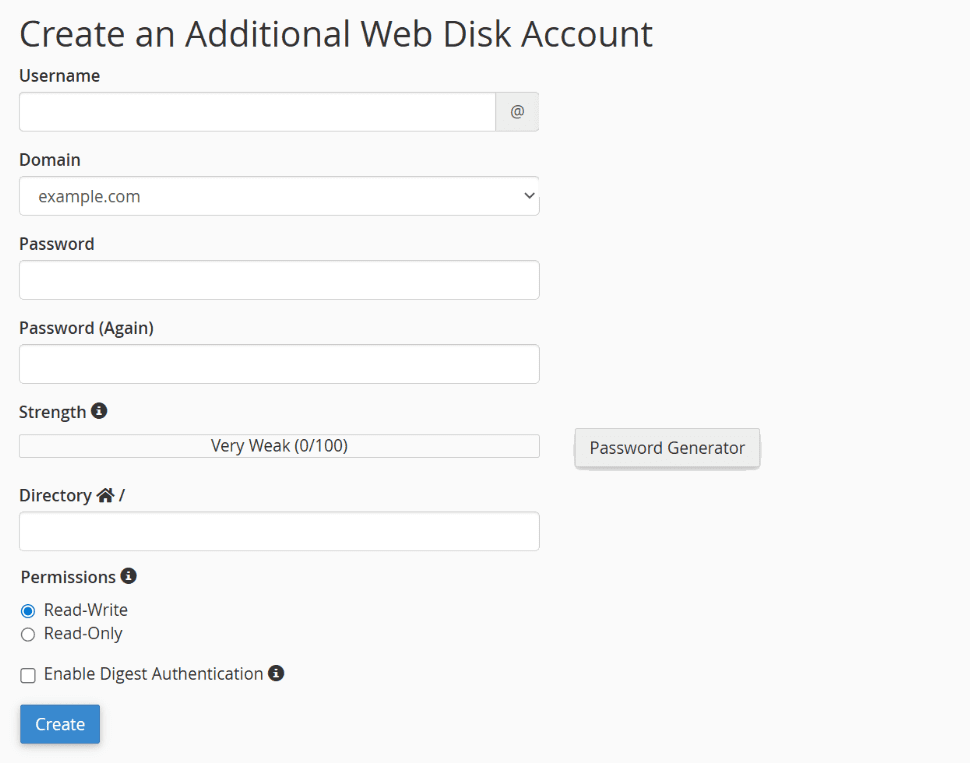Click the @ symbol addon
This screenshot has height=765, width=970.
pos(517,112)
